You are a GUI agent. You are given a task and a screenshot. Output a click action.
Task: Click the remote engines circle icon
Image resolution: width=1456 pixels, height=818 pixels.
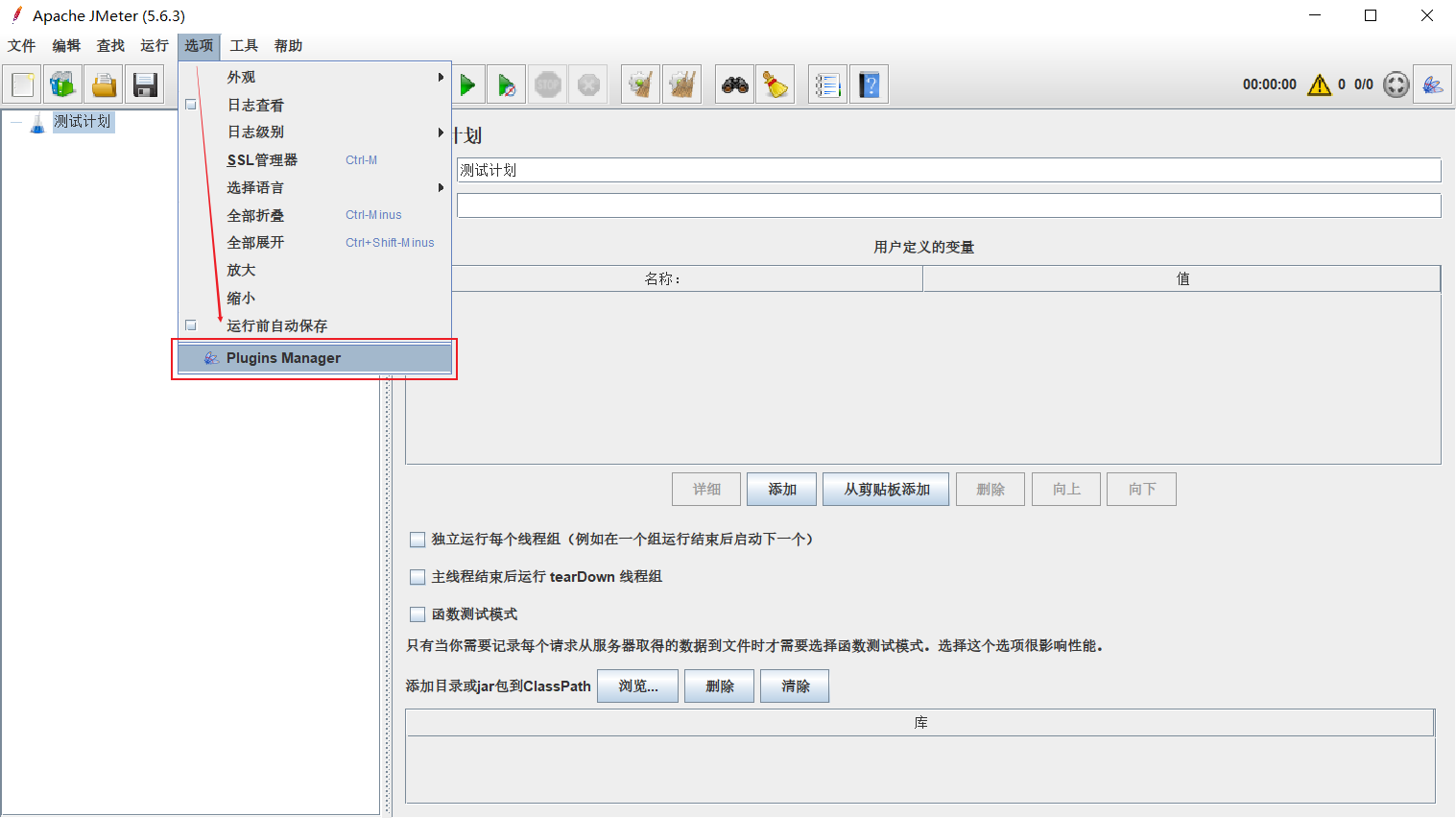click(1396, 84)
